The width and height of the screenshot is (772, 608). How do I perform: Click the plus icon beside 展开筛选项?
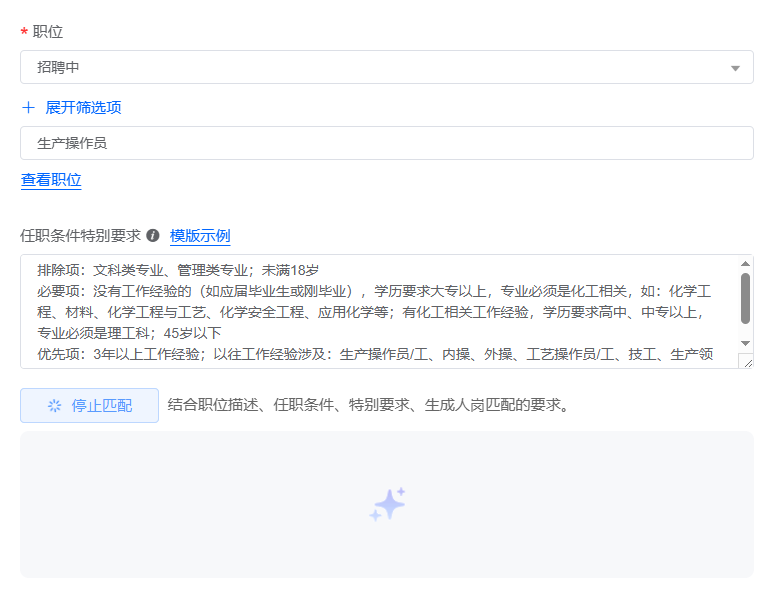[29, 107]
